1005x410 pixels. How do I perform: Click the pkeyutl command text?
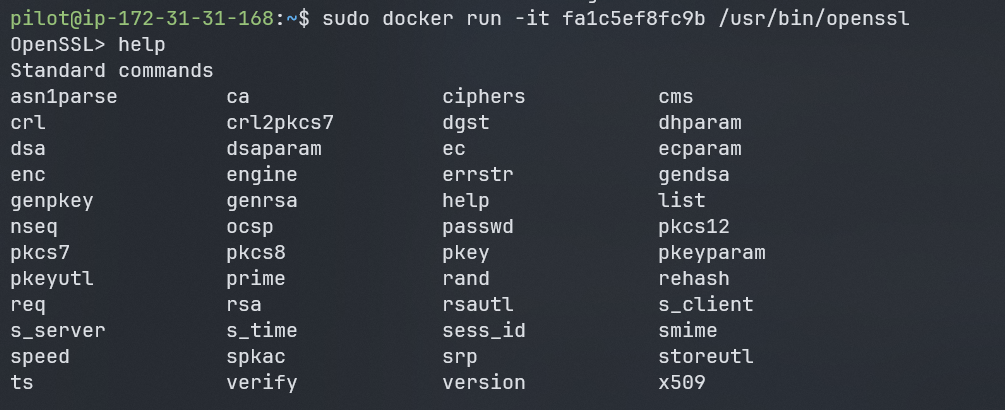(52, 279)
